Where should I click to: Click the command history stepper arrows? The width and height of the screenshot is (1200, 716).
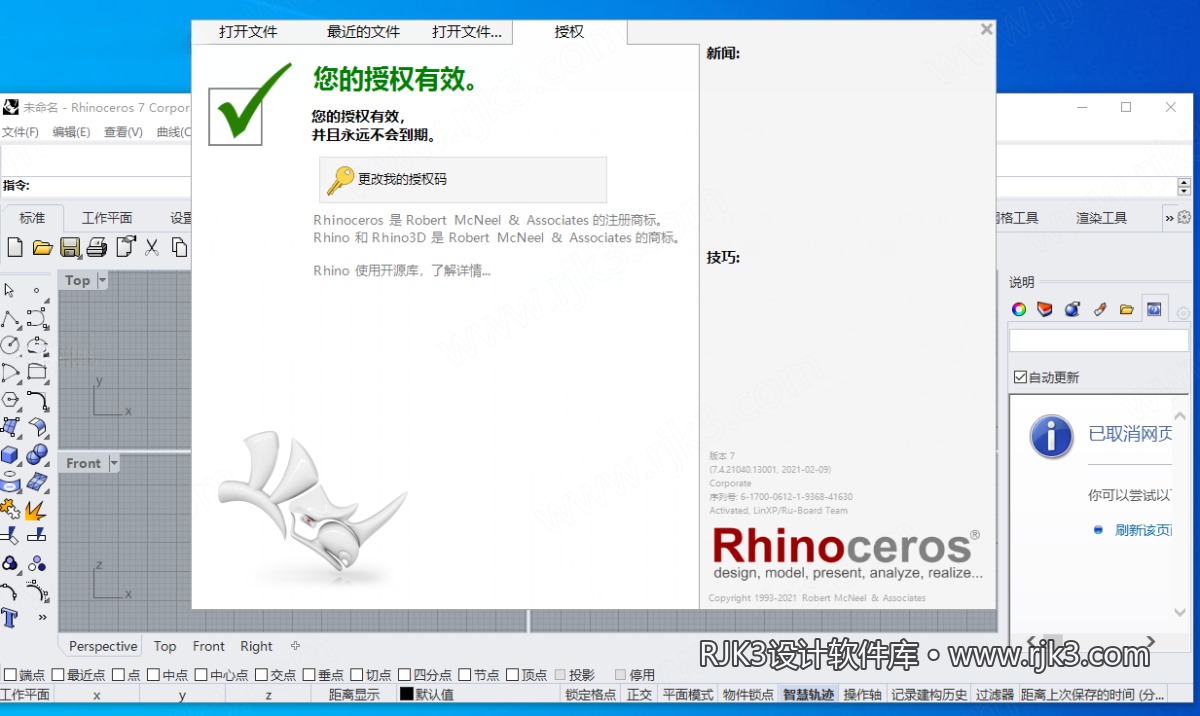pos(1184,186)
